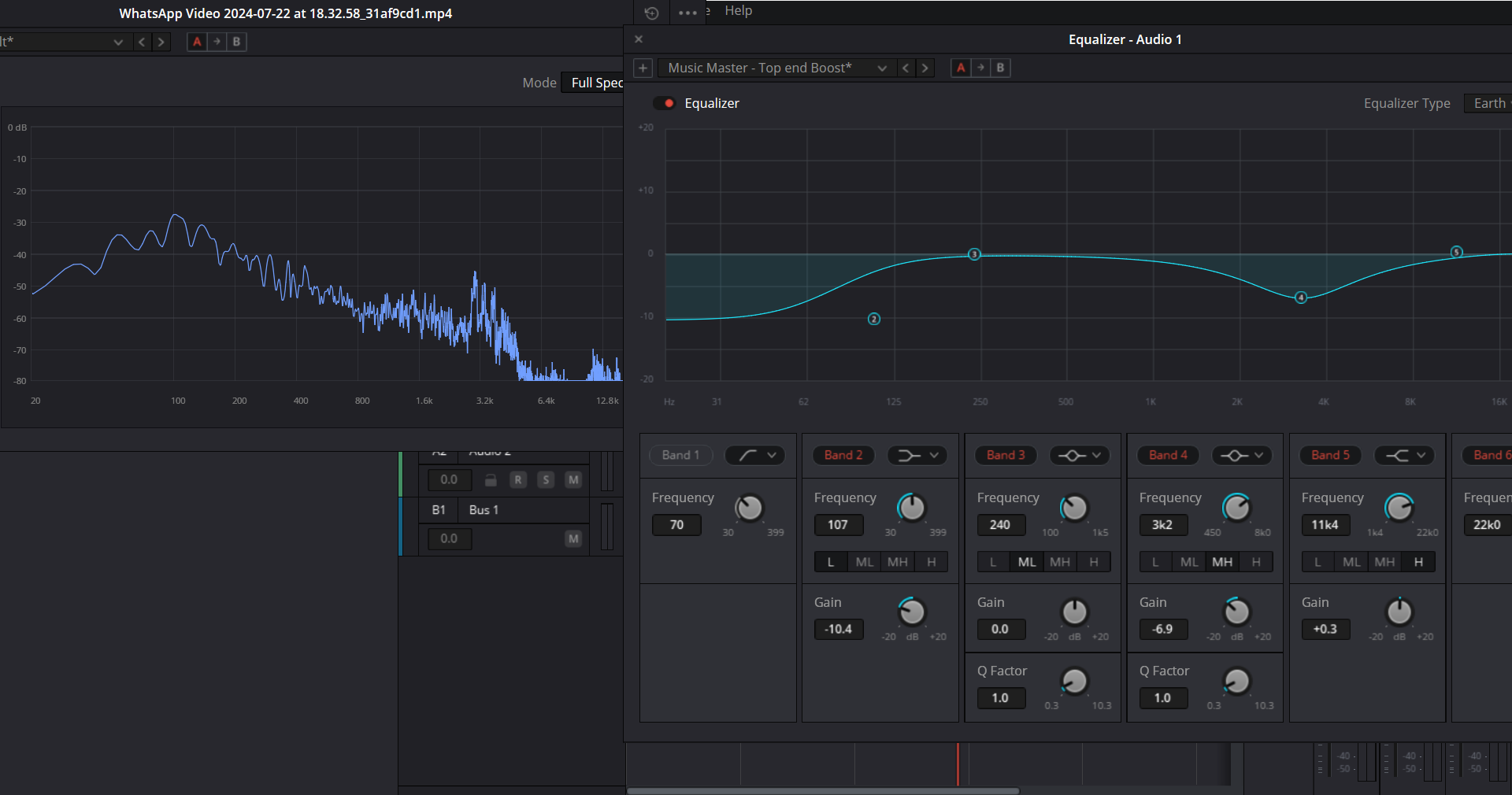Select EQ curve node 5 on the graph

tap(1457, 252)
